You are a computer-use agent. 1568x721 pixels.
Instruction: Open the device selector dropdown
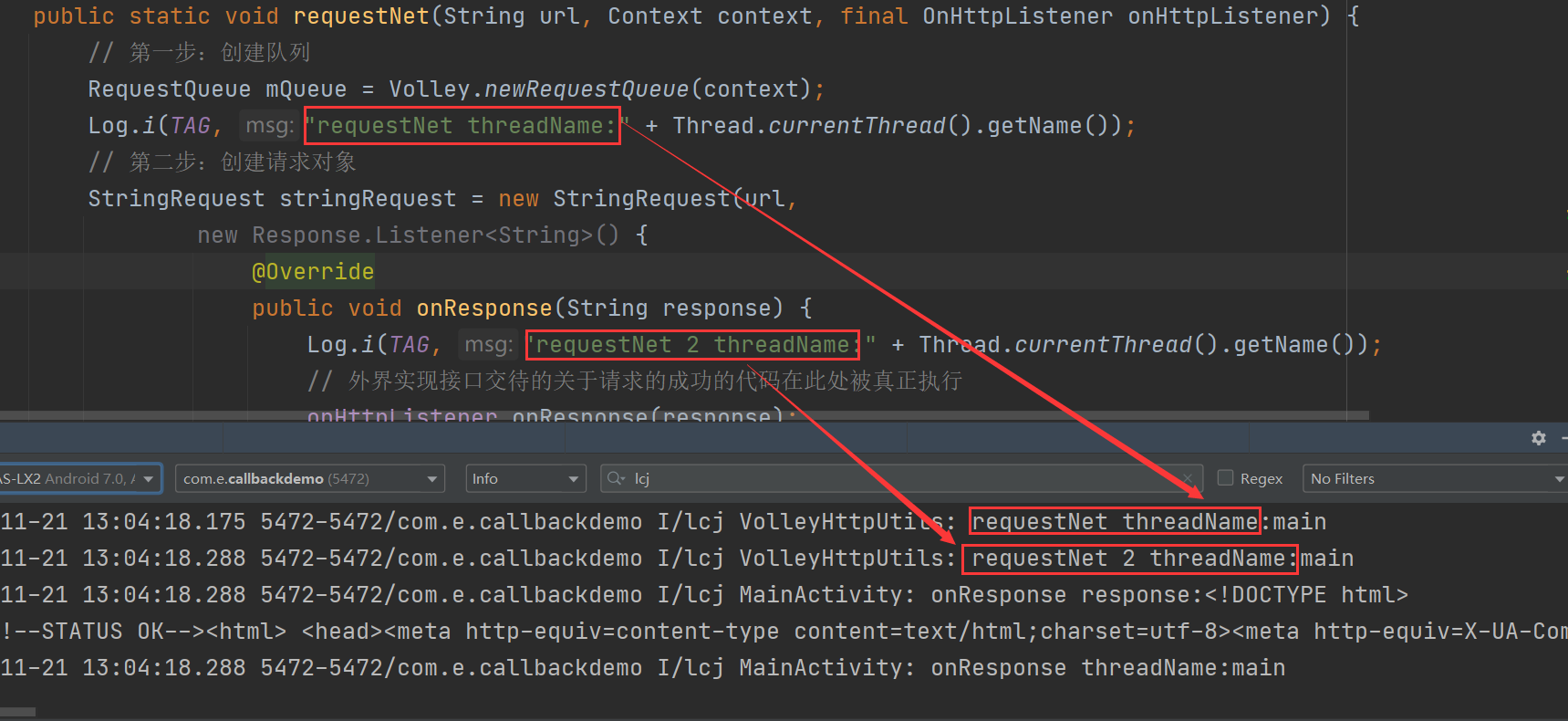coord(80,478)
